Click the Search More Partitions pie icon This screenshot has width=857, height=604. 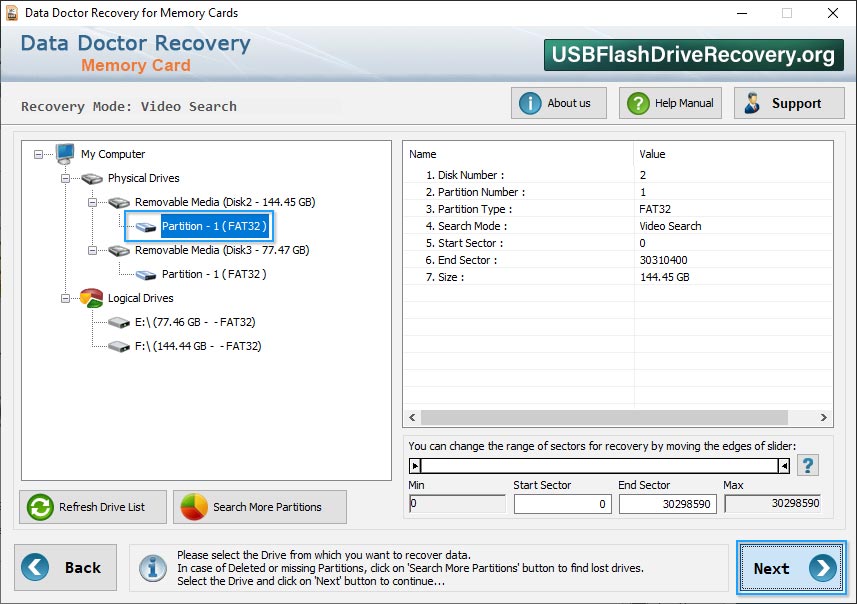pyautogui.click(x=194, y=507)
